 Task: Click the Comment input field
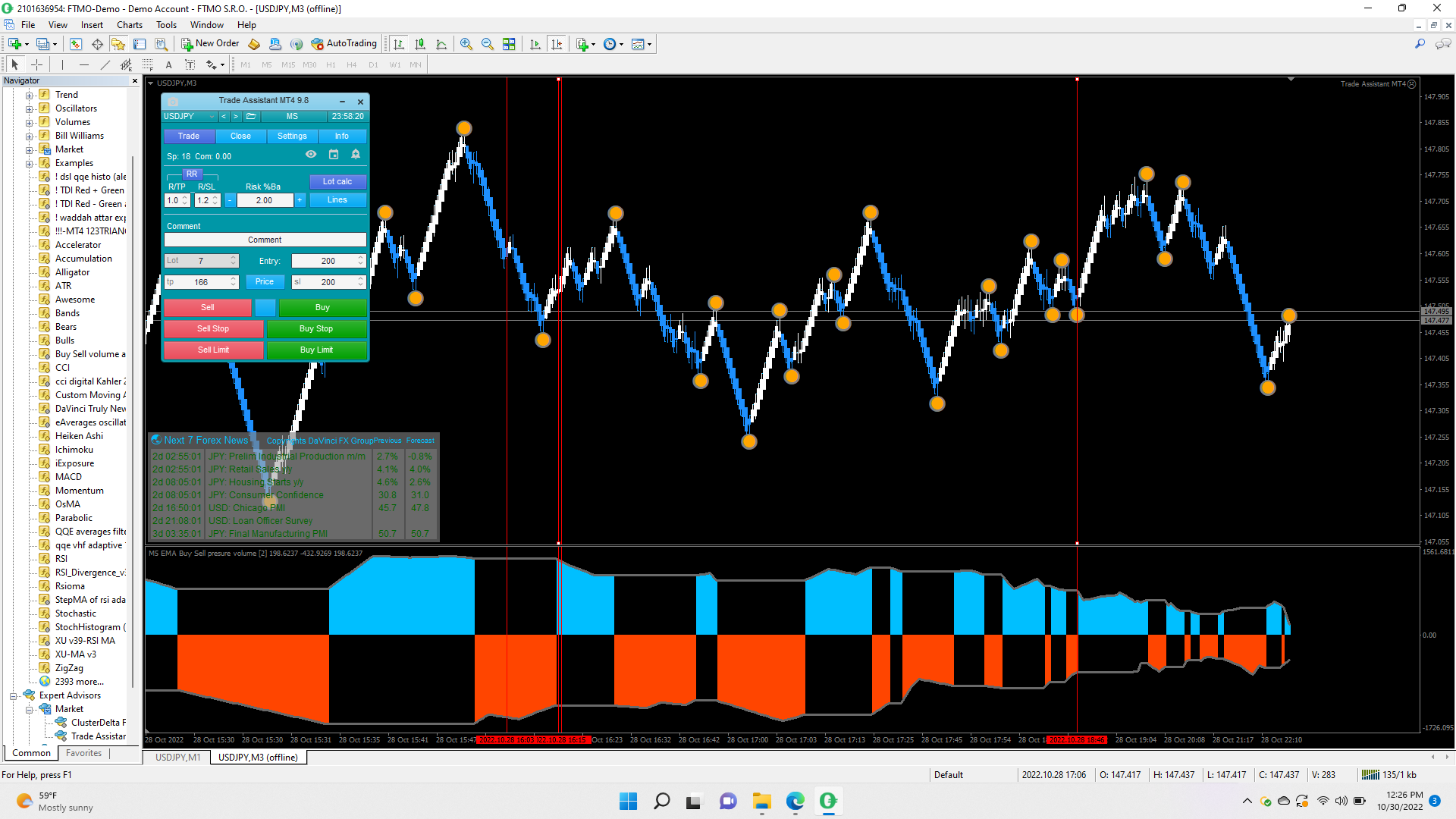265,240
